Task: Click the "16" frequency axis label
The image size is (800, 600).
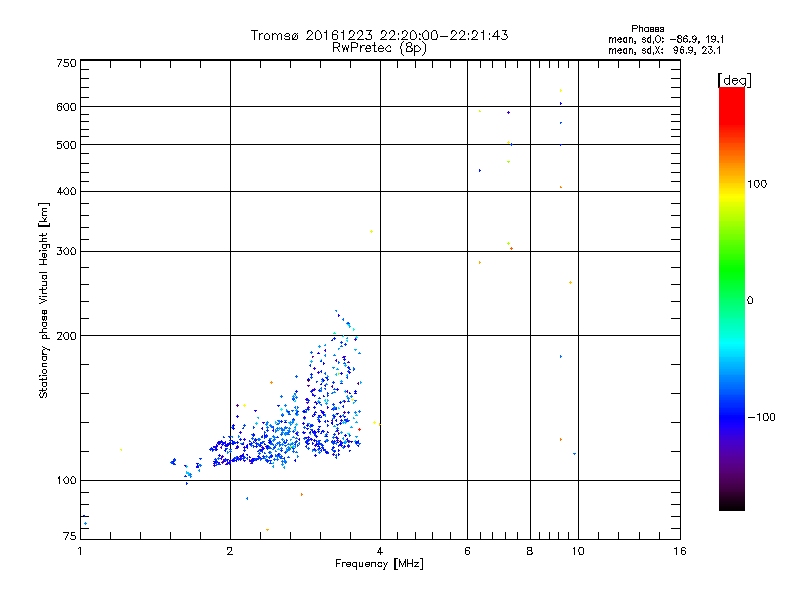Action: (680, 551)
